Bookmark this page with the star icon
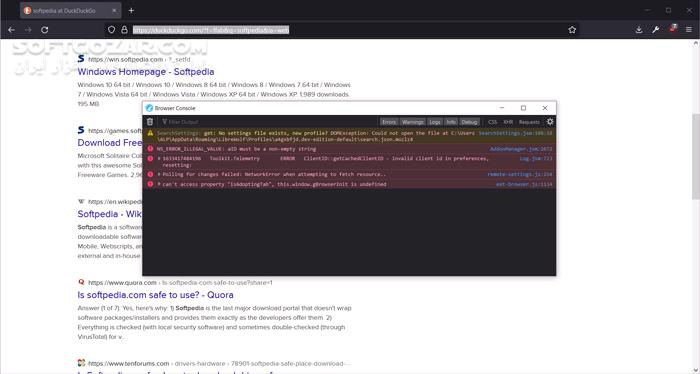This screenshot has height=374, width=700. coord(572,30)
